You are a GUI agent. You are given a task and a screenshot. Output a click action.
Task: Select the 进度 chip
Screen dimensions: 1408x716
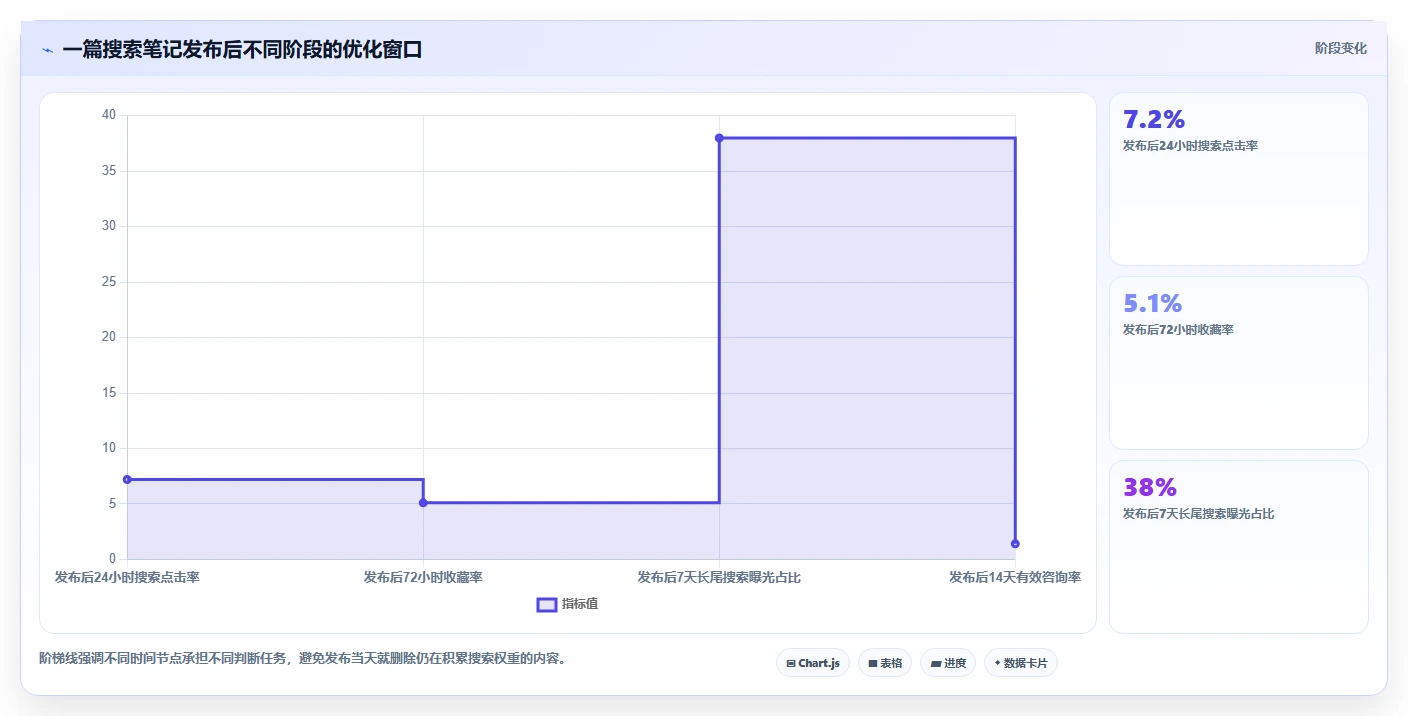point(948,663)
